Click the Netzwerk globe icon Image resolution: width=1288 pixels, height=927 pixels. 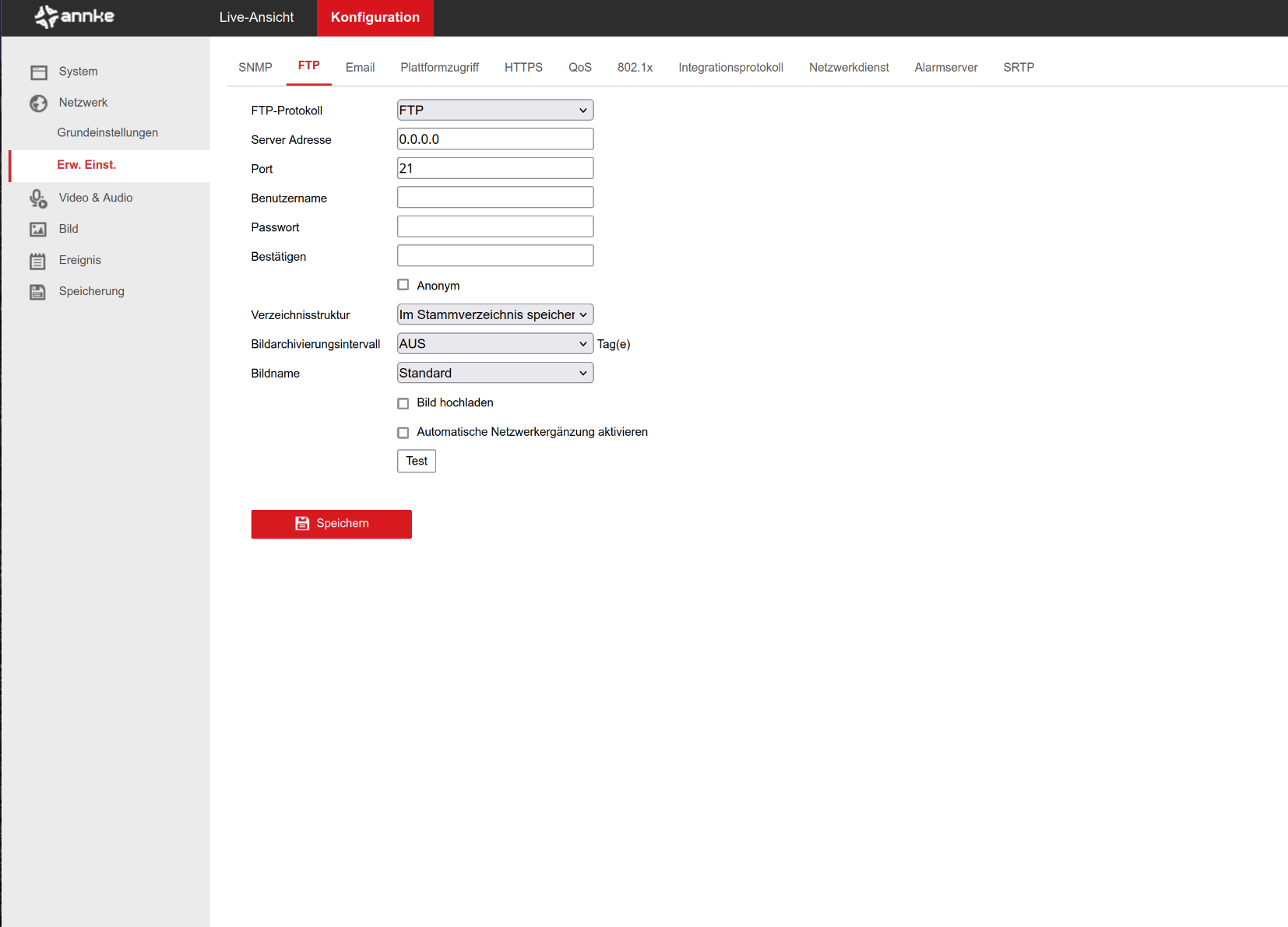38,104
